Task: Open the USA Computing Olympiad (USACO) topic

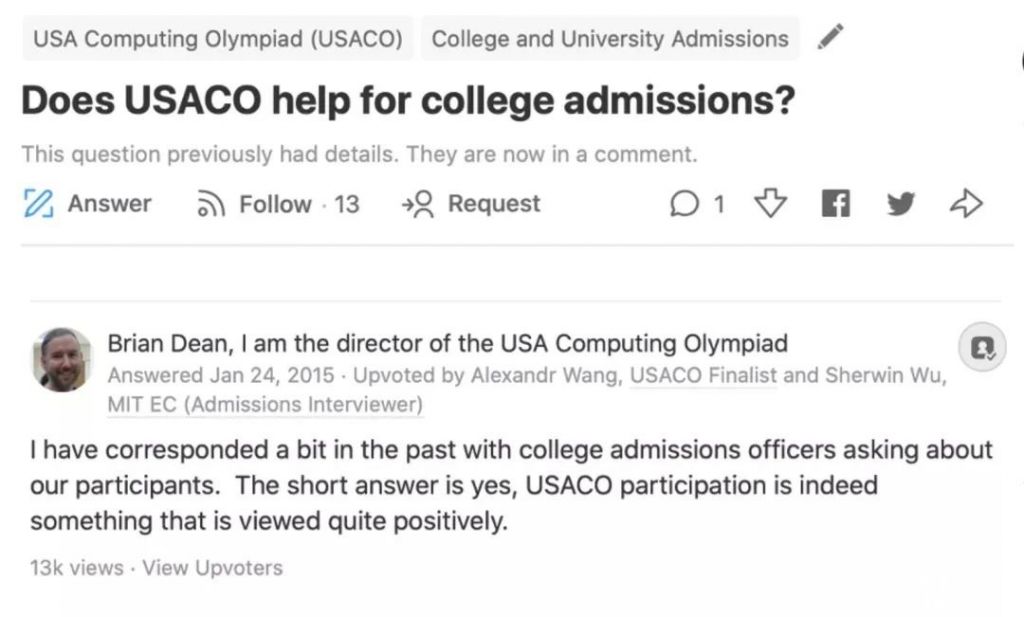Action: click(x=218, y=39)
